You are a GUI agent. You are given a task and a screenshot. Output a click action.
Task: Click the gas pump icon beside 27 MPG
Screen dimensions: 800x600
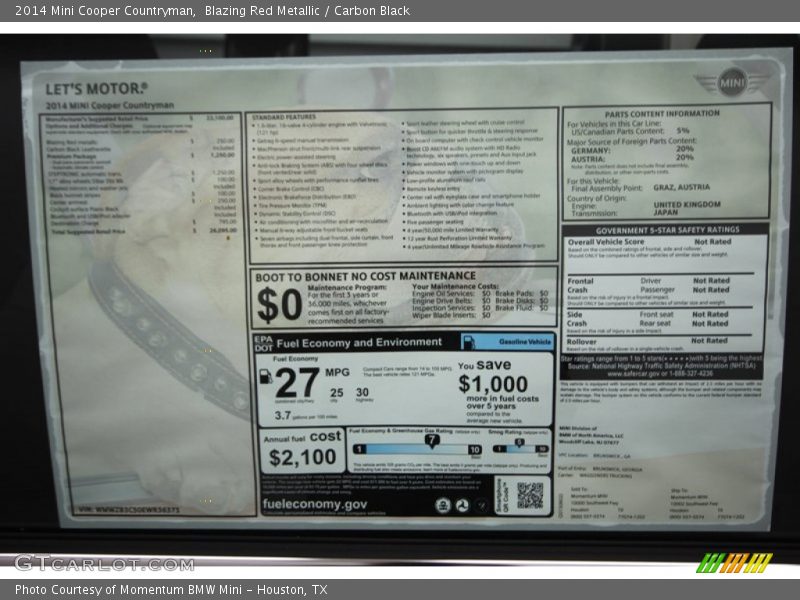tap(266, 377)
